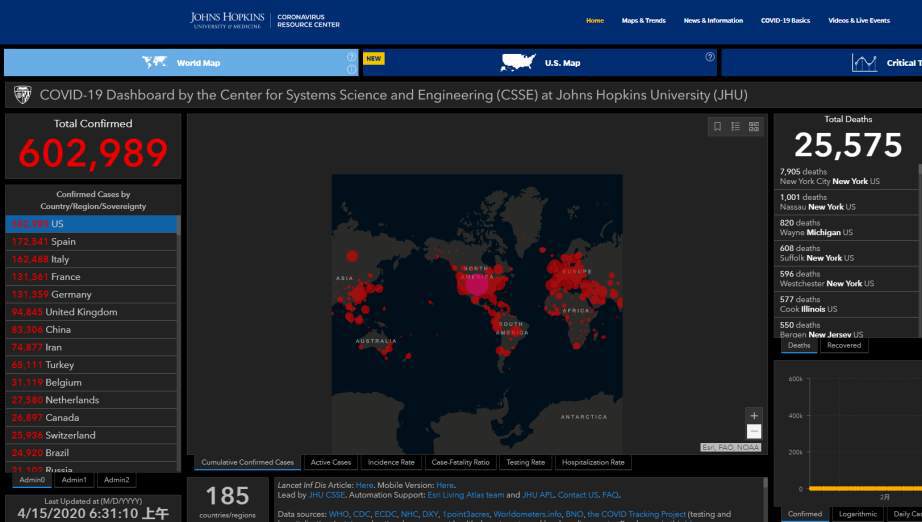Select Italy in the confirmed cases list
The width and height of the screenshot is (922, 522).
(x=91, y=259)
